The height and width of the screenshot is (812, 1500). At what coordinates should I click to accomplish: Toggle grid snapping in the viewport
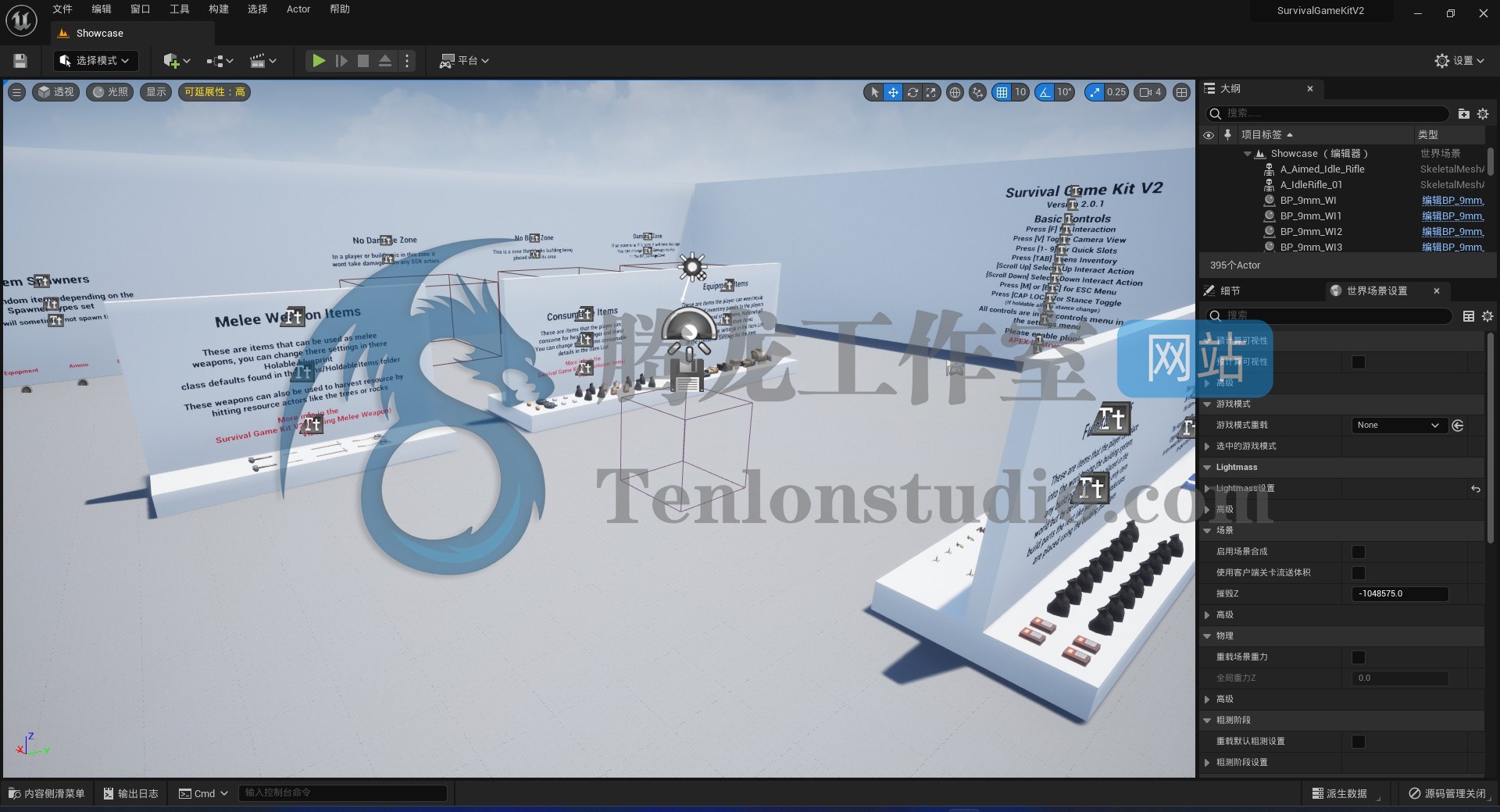[1002, 92]
